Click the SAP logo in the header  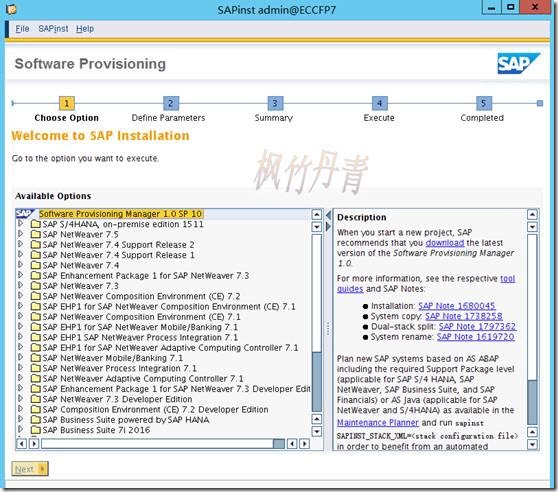pos(518,64)
